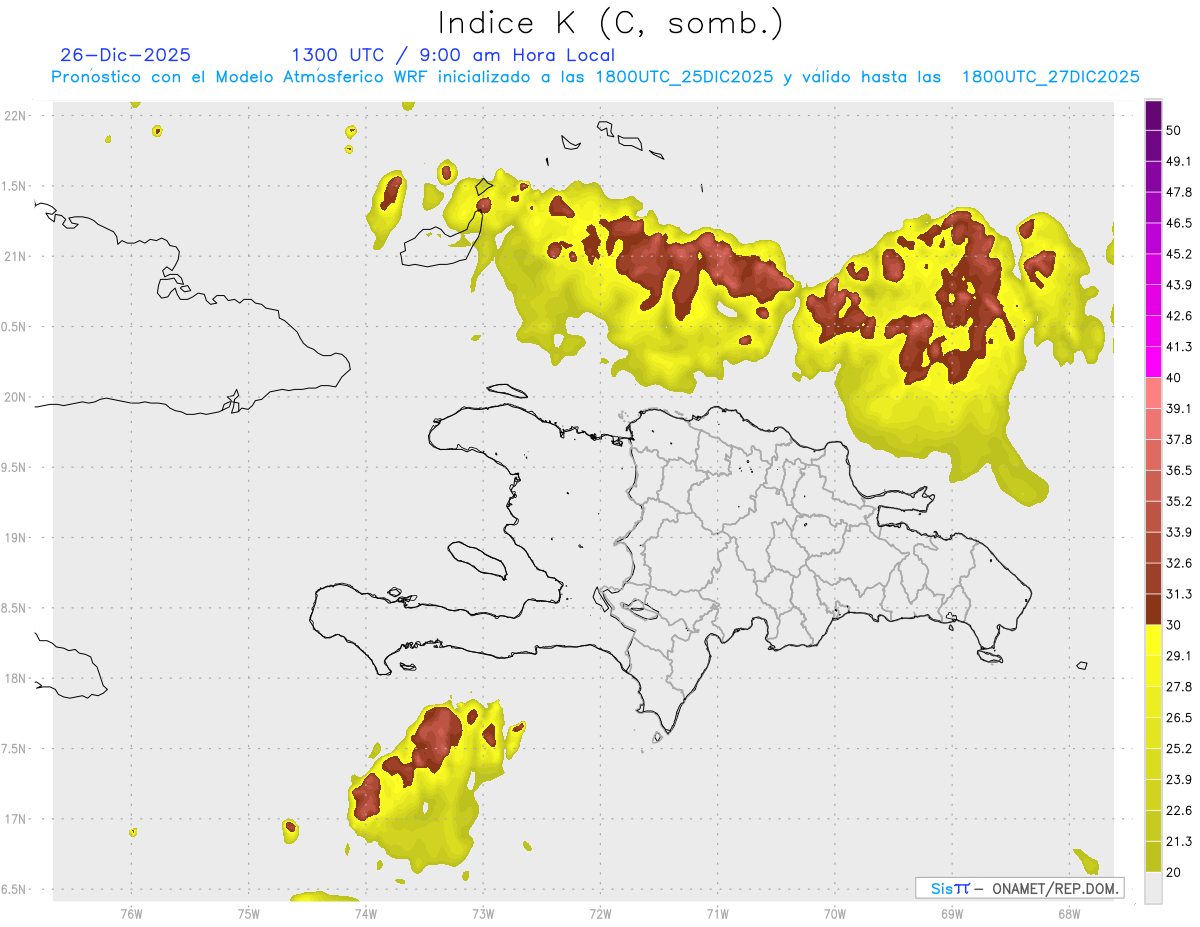Click the "68W" longitude label
Image resolution: width=1200 pixels, height=927 pixels.
[1068, 912]
